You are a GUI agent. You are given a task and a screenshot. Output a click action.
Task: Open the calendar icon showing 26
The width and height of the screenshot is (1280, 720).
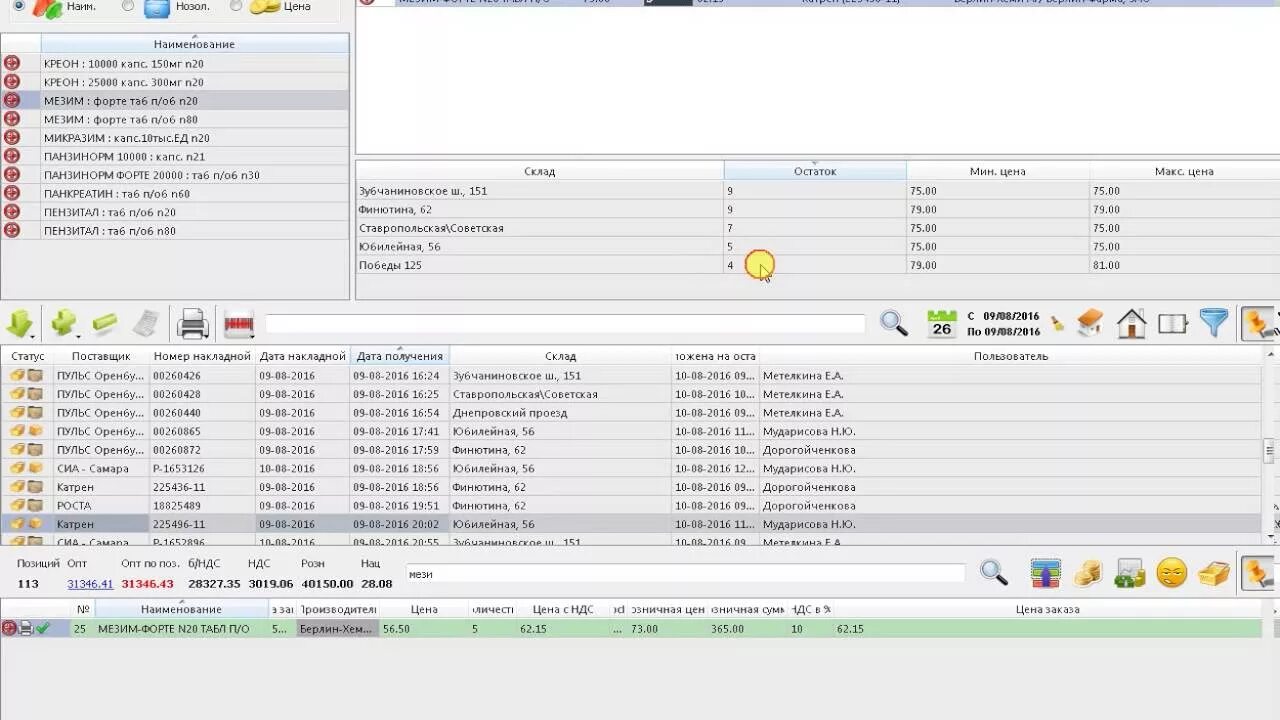click(942, 323)
